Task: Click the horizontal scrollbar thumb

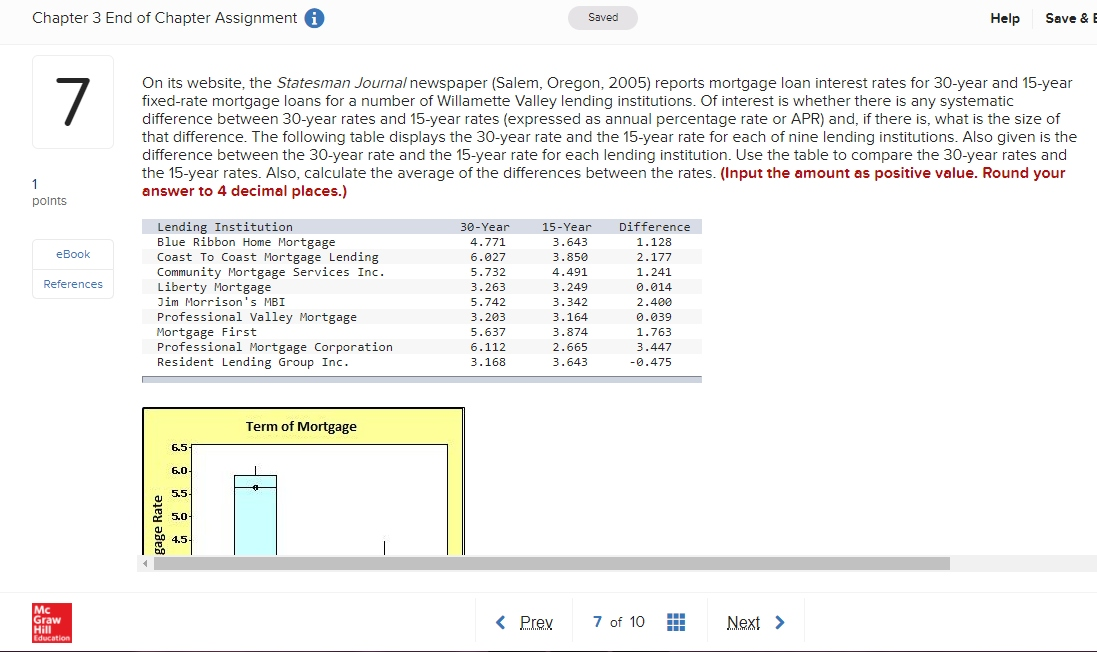Action: coord(551,563)
